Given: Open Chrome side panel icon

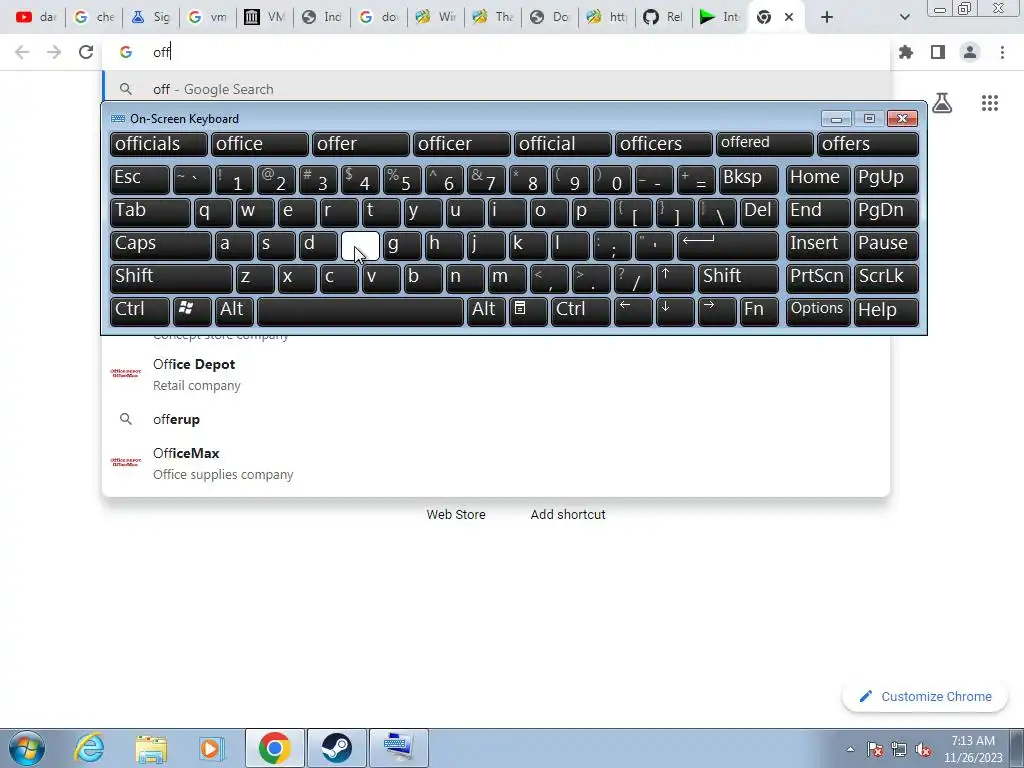Looking at the screenshot, I should pyautogui.click(x=938, y=52).
